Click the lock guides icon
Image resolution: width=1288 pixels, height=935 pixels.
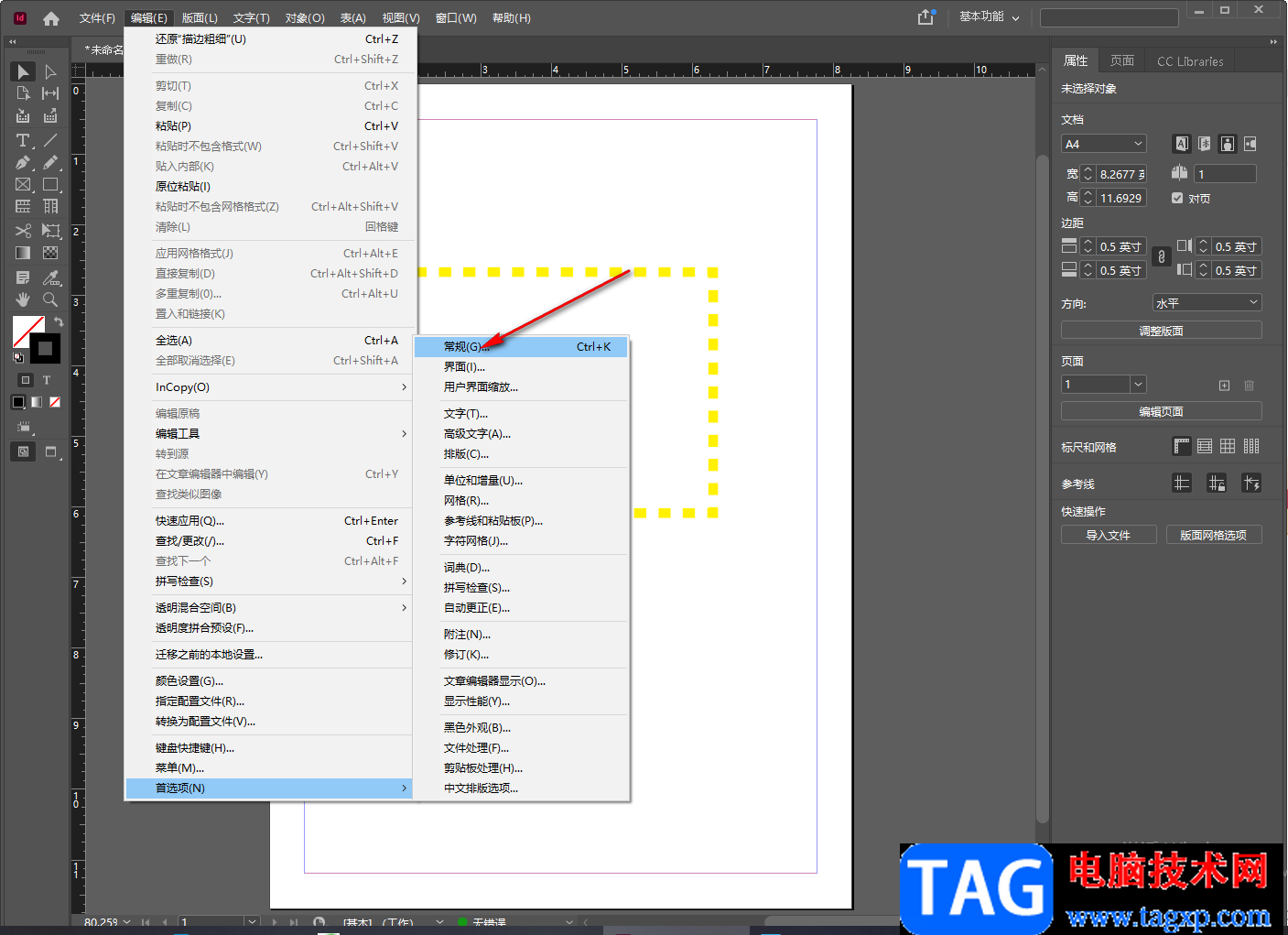tap(1217, 484)
